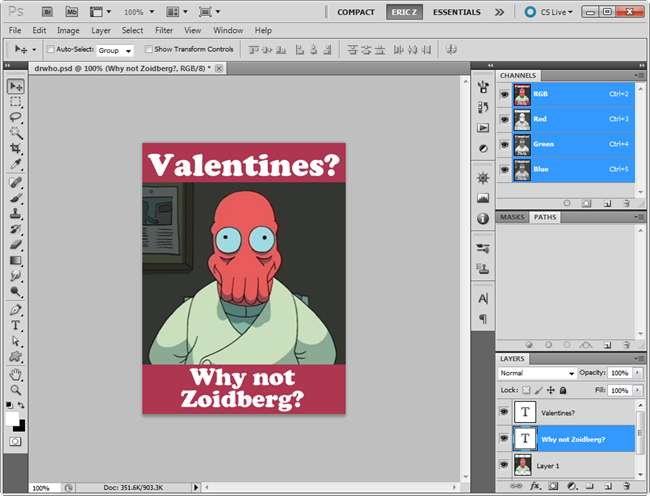Hide Layer 1 visibility eye
650x496 pixels.
505,465
